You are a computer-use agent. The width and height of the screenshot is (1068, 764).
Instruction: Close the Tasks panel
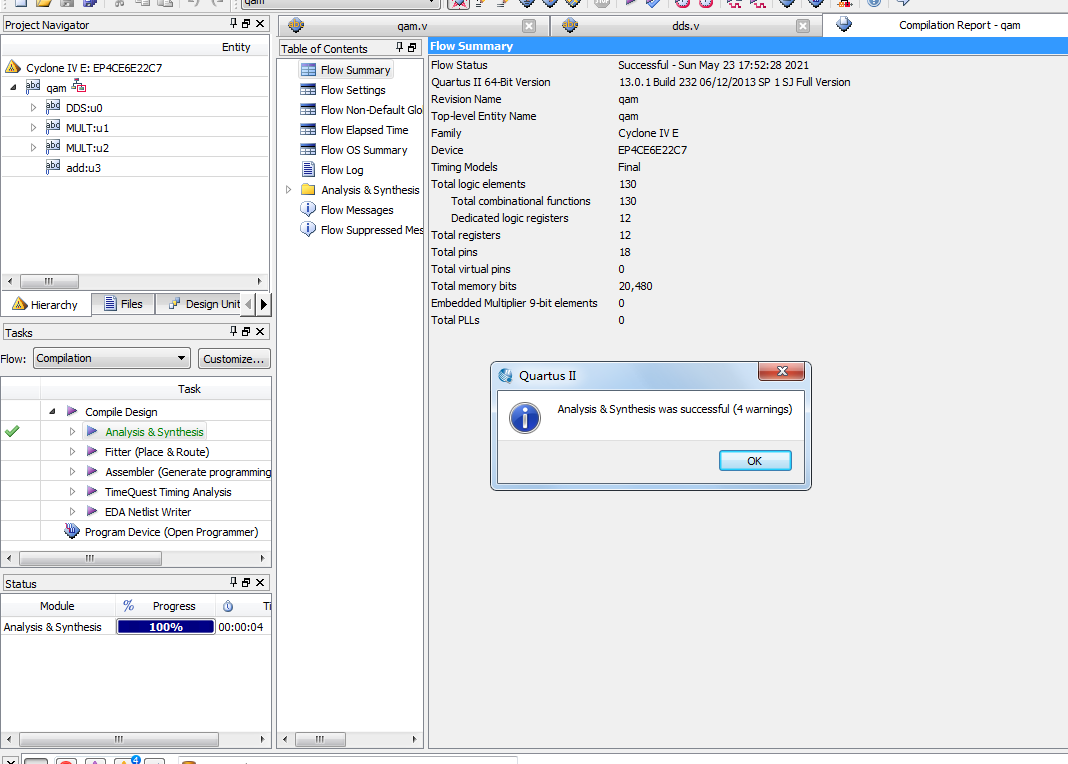[260, 332]
